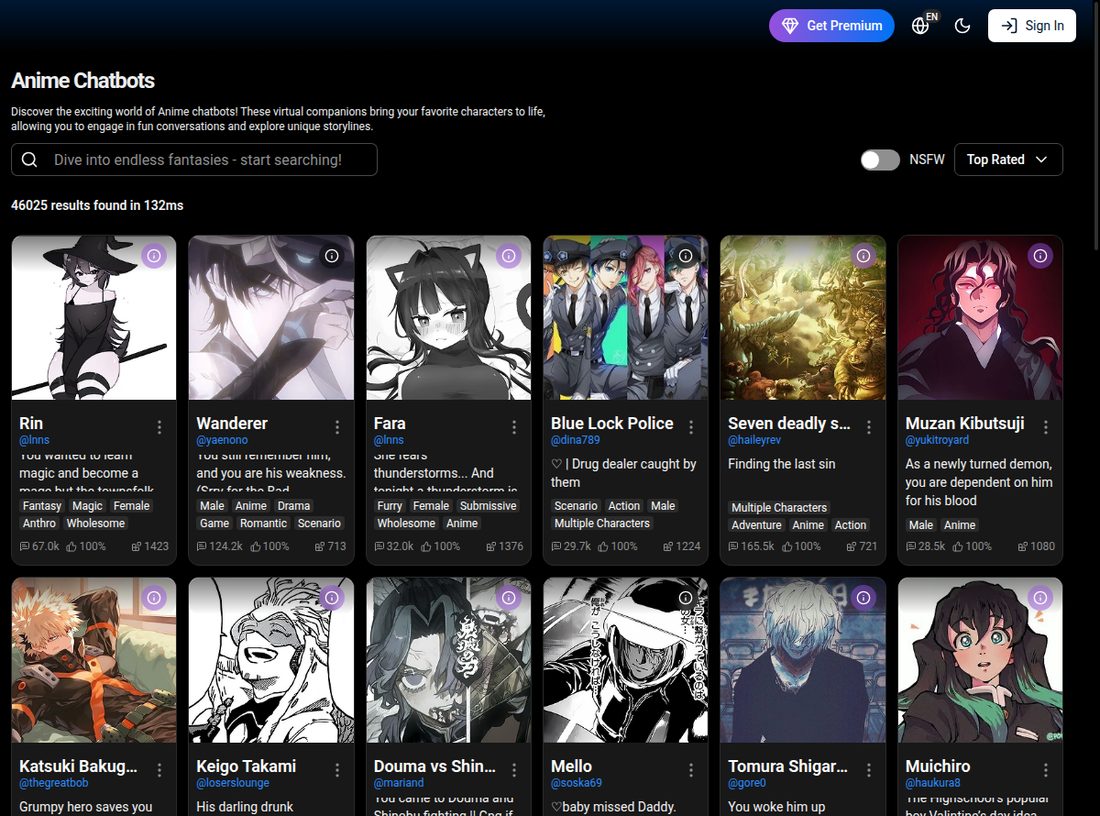This screenshot has height=816, width=1100.
Task: Select Adventure tag on Seven deadly sins
Action: coord(756,525)
